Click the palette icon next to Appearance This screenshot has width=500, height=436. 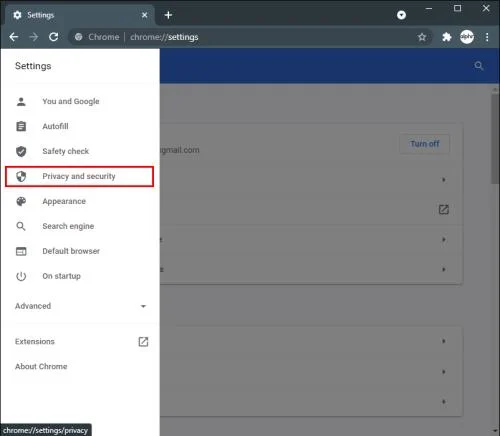click(21, 201)
